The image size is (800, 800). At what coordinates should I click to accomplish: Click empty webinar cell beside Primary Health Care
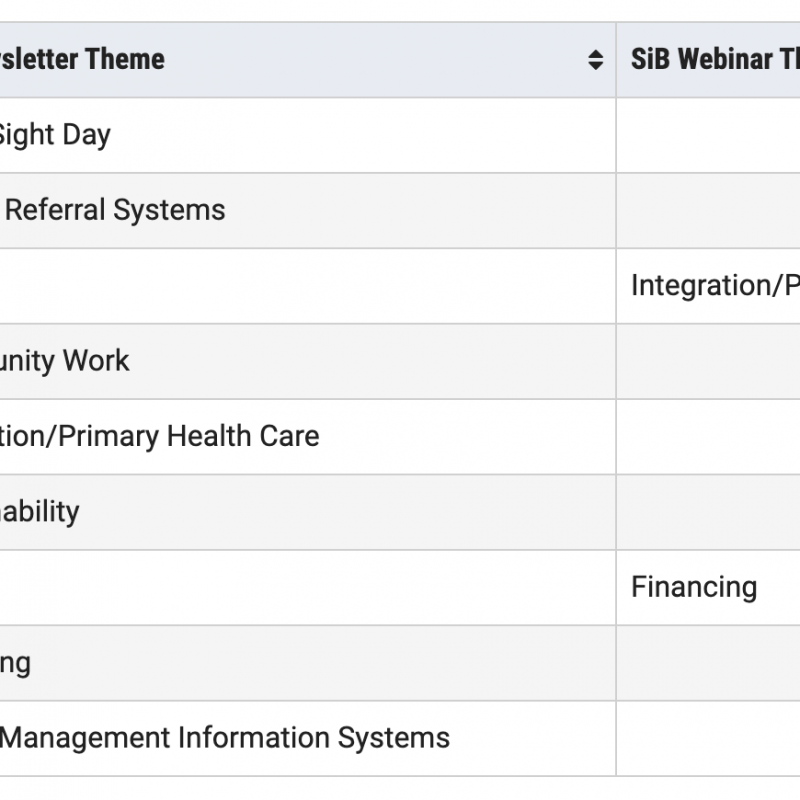tap(708, 437)
